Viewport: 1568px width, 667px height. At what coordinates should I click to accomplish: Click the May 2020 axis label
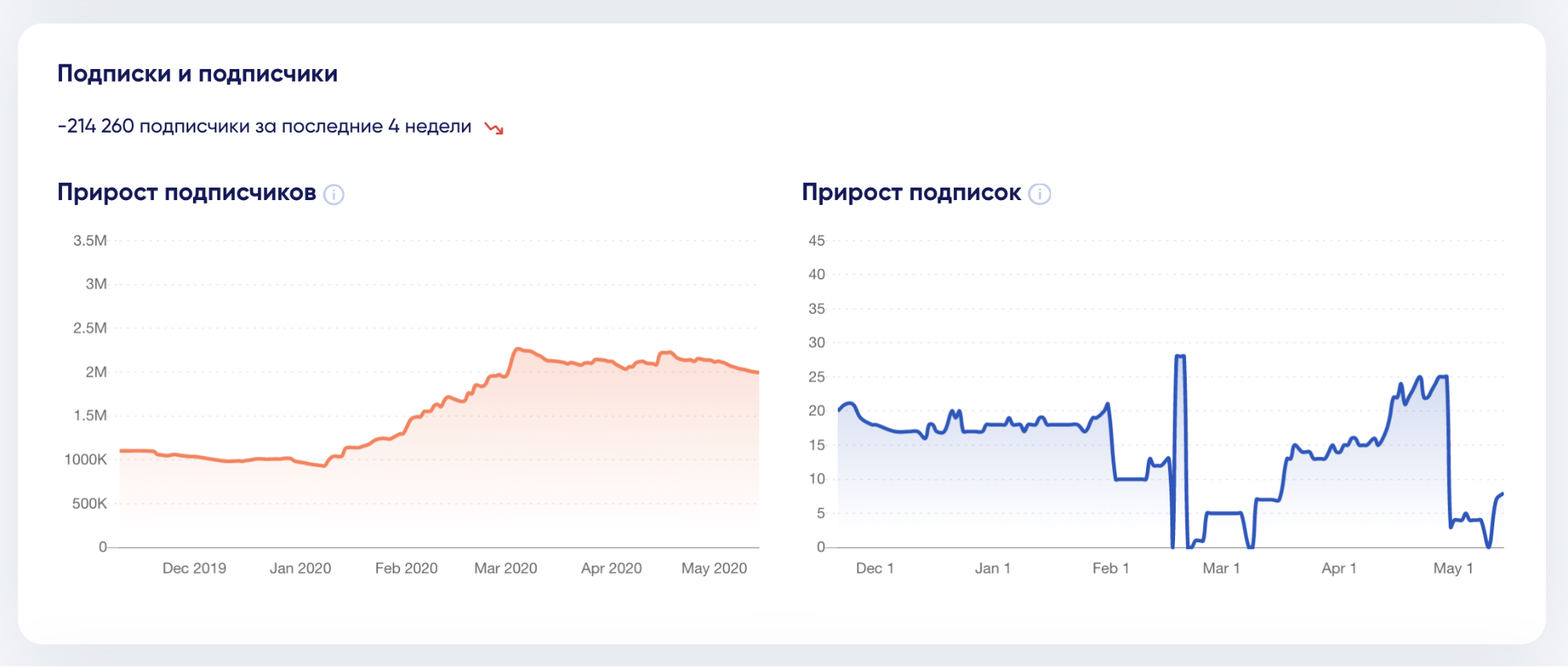[714, 568]
